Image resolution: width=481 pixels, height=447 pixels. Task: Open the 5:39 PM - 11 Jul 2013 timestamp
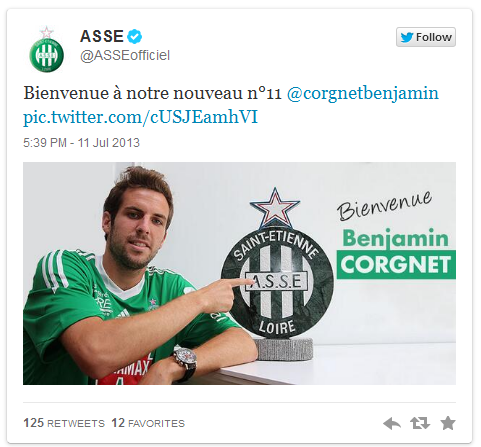pyautogui.click(x=81, y=143)
